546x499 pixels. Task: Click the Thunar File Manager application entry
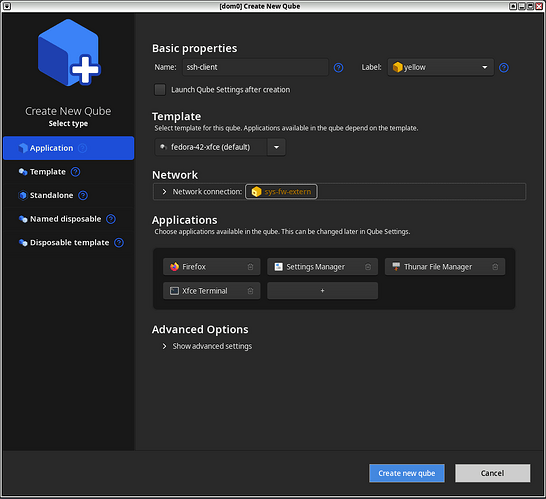(445, 267)
